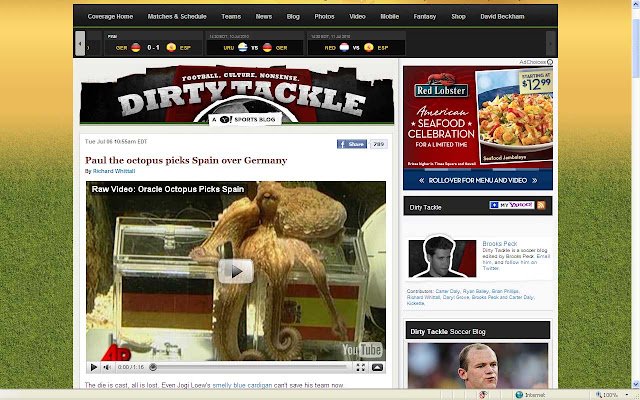
Task: Open the URU vs GER match box
Action: tap(255, 43)
